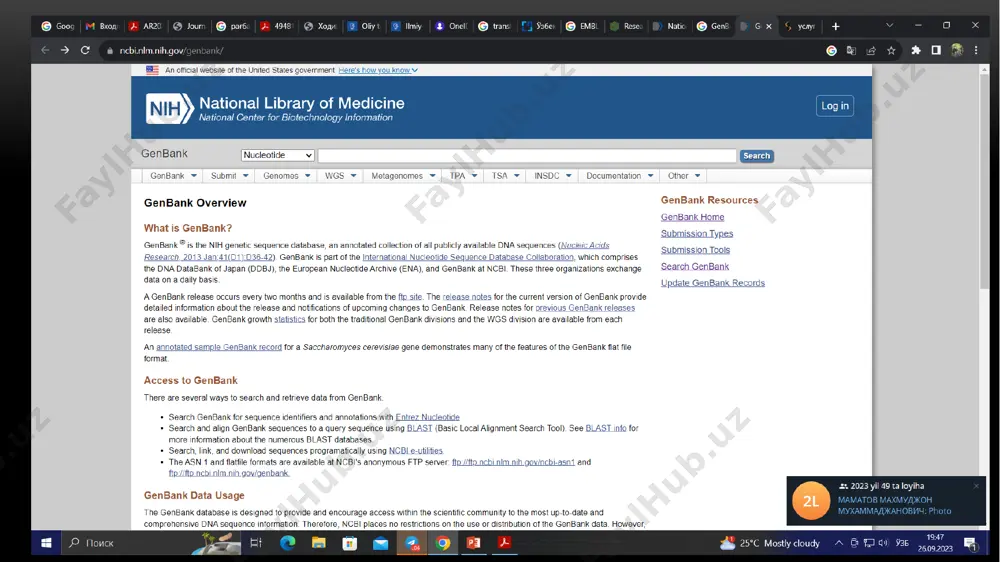Open a new browser tab
Viewport: 1000px width, 562px height.
point(835,26)
